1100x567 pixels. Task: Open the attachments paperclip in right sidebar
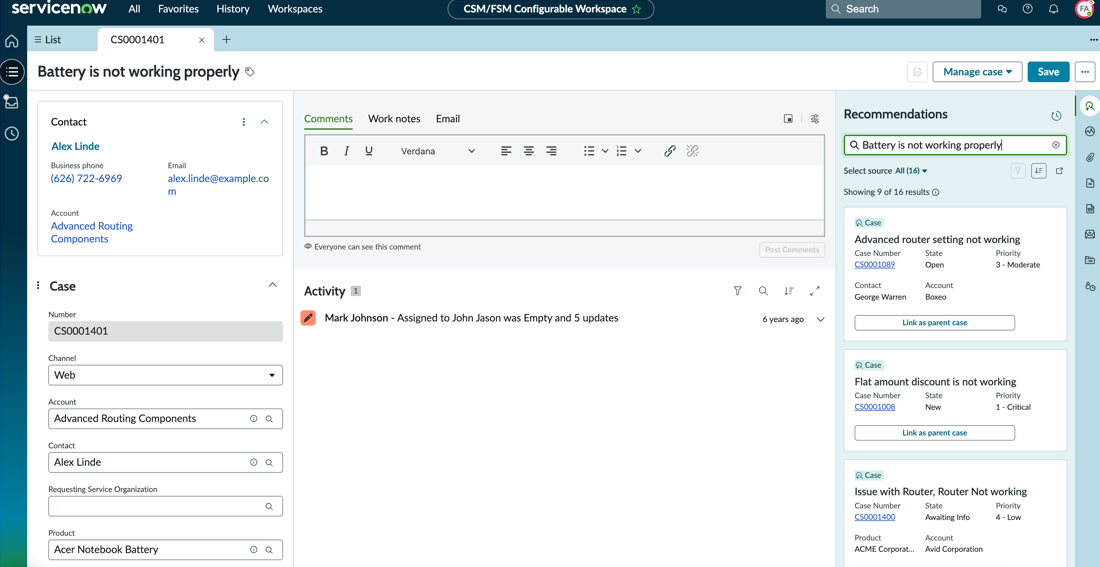(x=1089, y=157)
